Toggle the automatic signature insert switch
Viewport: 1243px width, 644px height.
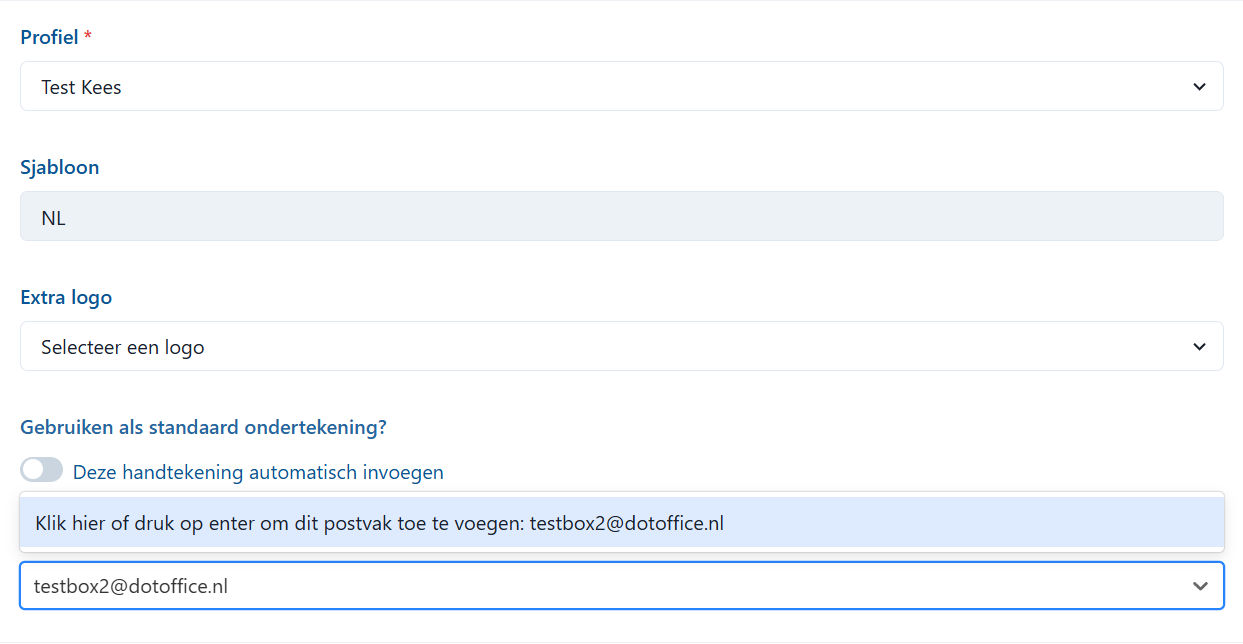41,471
